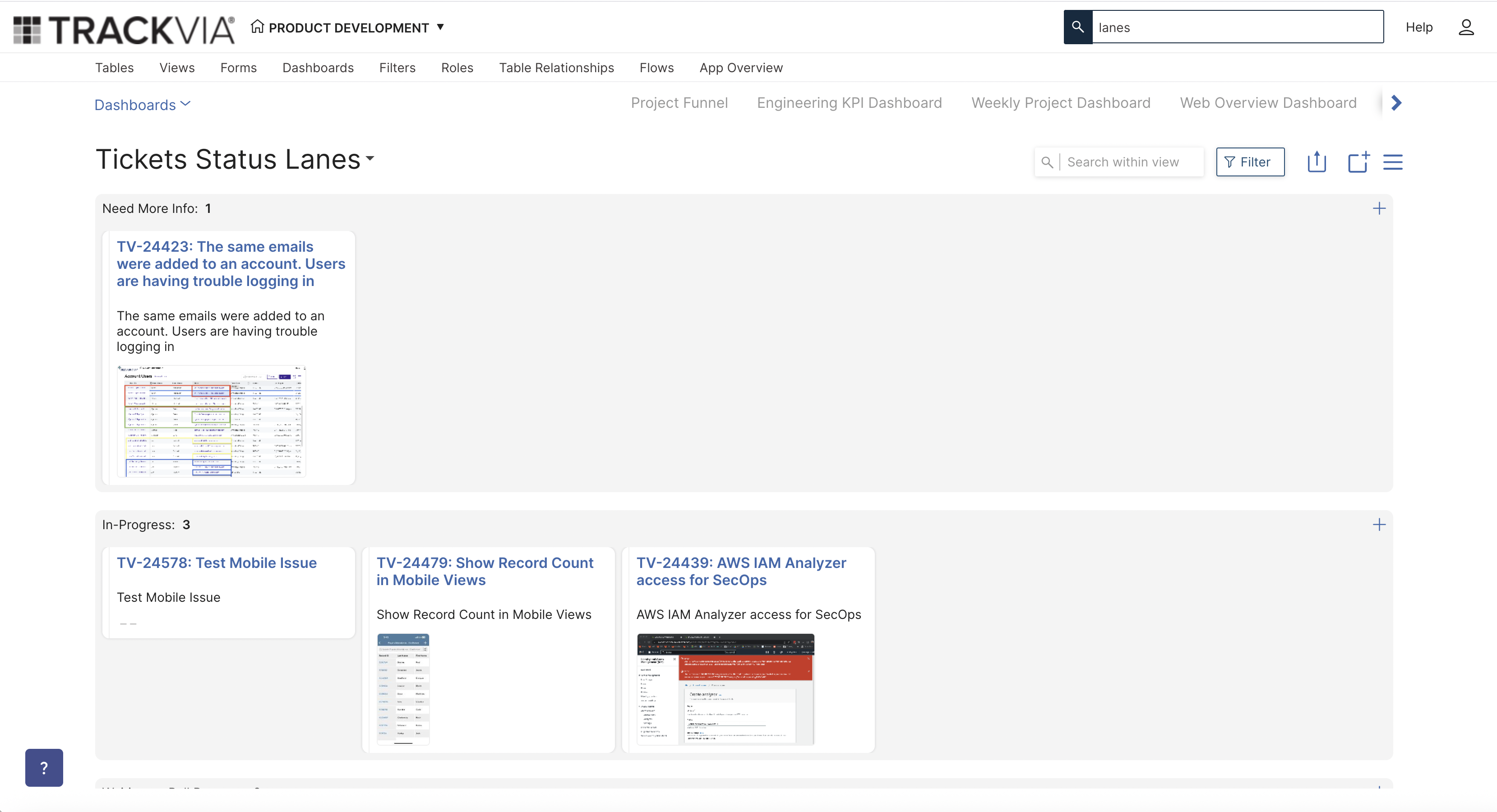The height and width of the screenshot is (812, 1497).
Task: Open the Product Development app dropdown arrow
Action: pyautogui.click(x=440, y=27)
